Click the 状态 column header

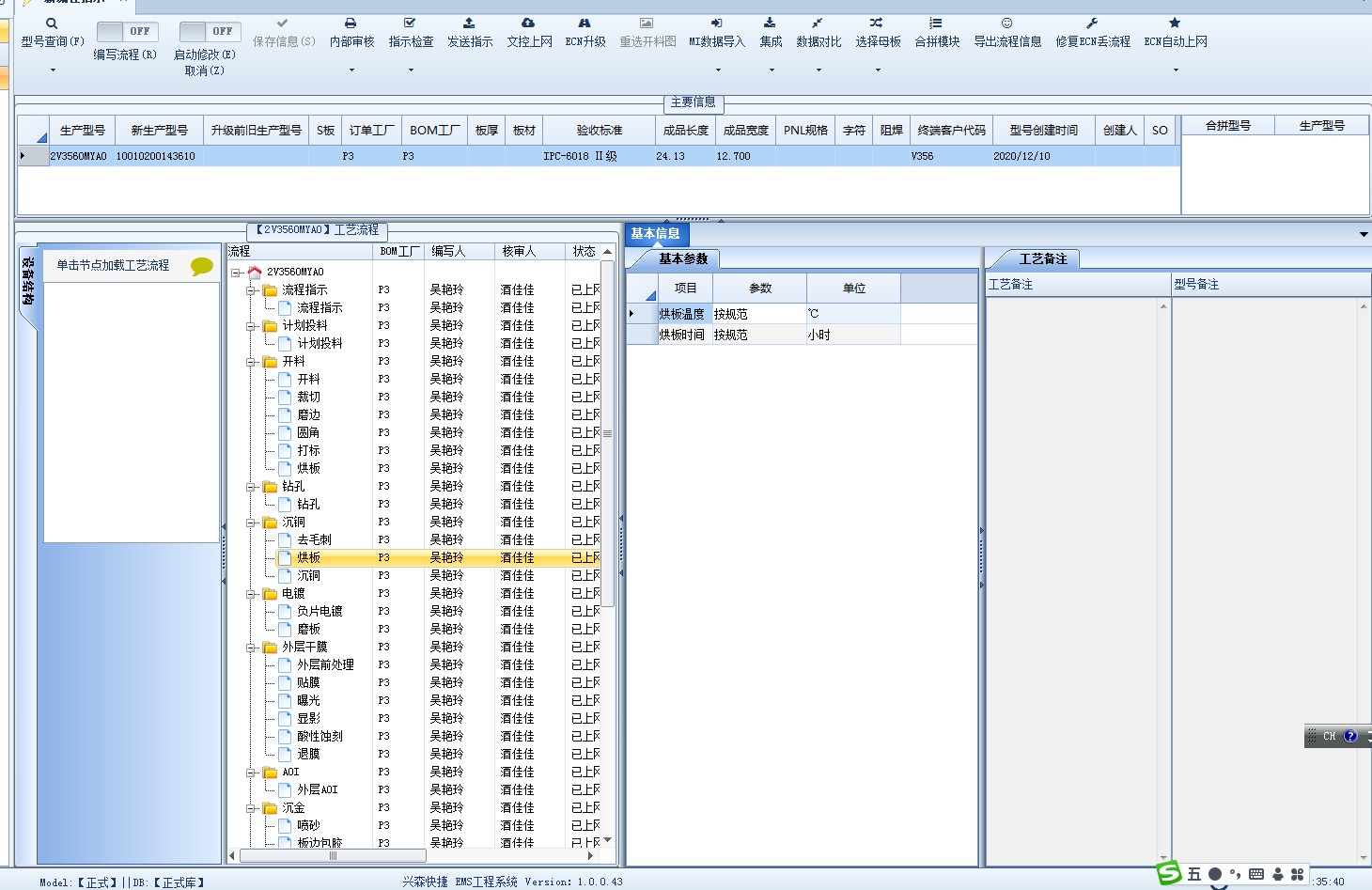pyautogui.click(x=585, y=251)
